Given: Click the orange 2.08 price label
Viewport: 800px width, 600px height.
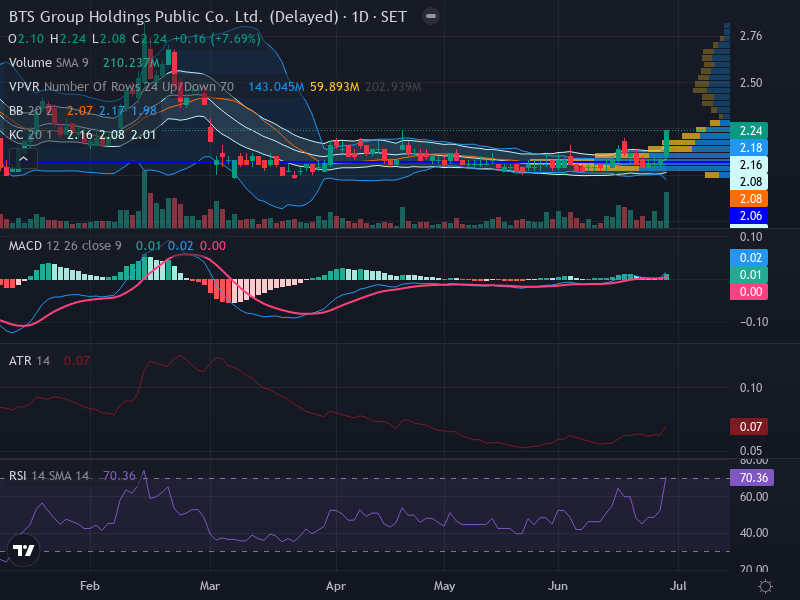Looking at the screenshot, I should click(749, 198).
